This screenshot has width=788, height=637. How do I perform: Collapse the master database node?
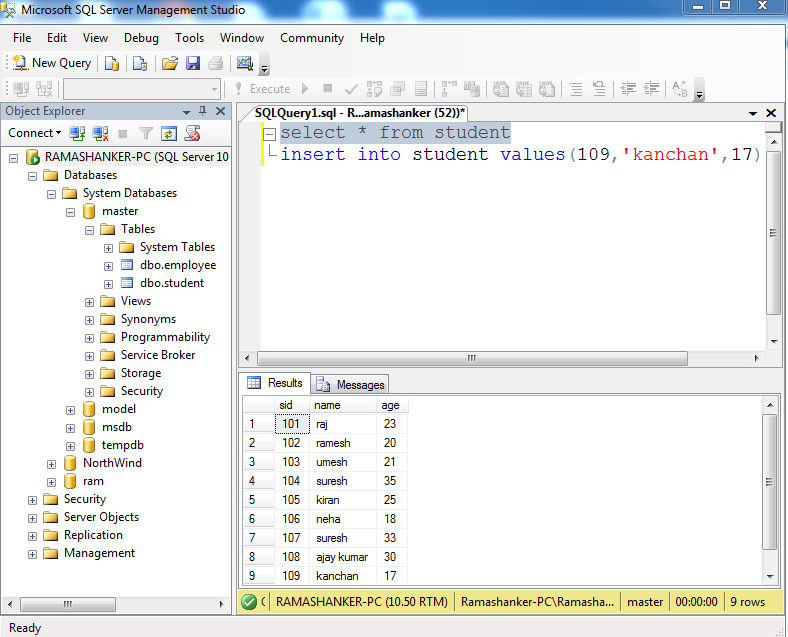click(70, 212)
